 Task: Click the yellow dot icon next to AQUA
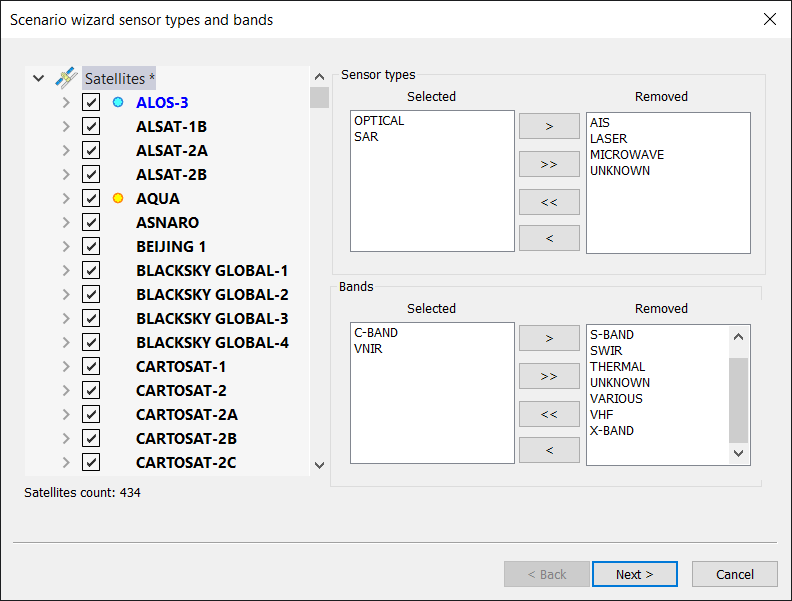click(118, 198)
